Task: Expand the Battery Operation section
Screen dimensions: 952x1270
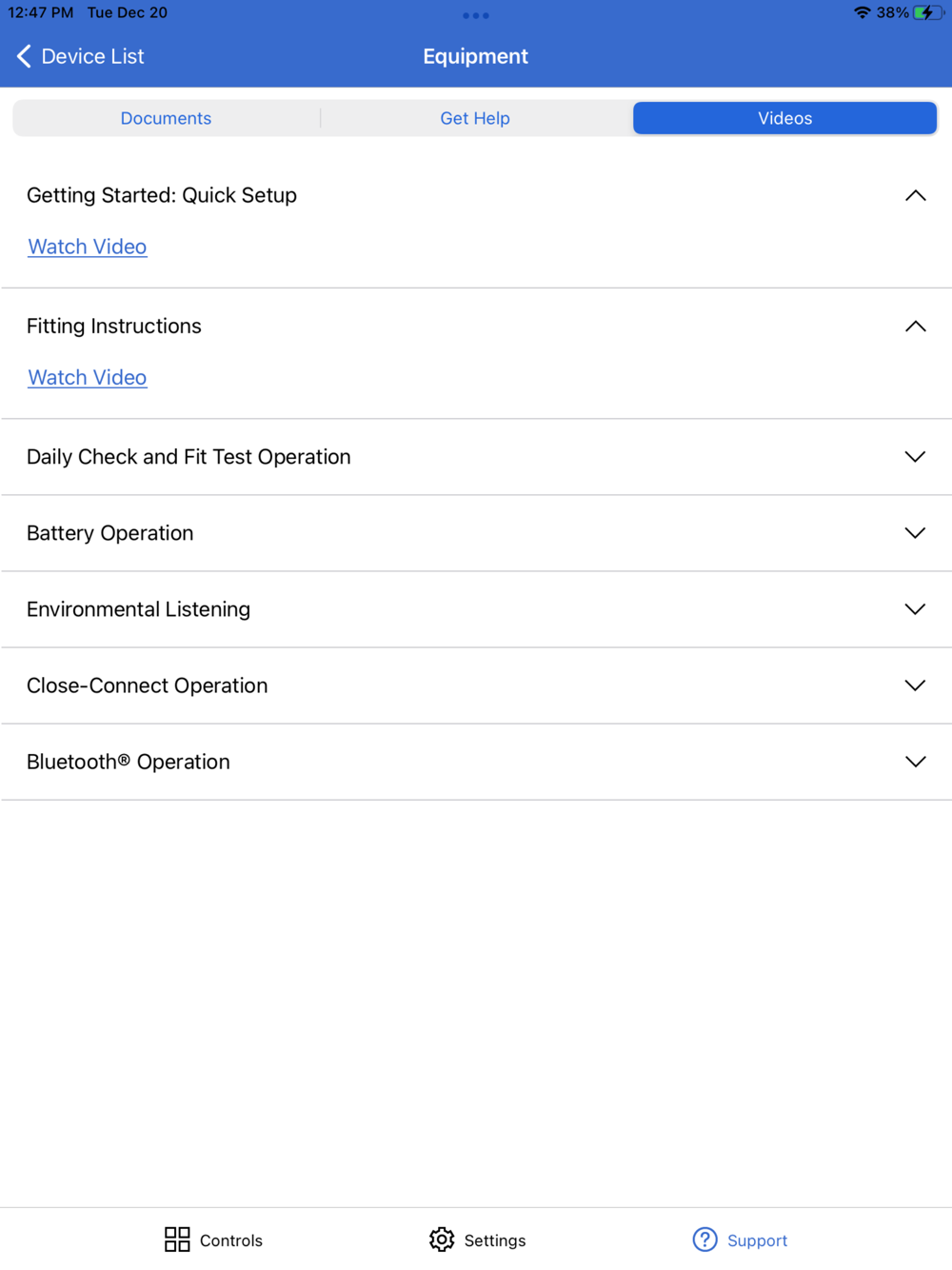Action: pos(915,533)
